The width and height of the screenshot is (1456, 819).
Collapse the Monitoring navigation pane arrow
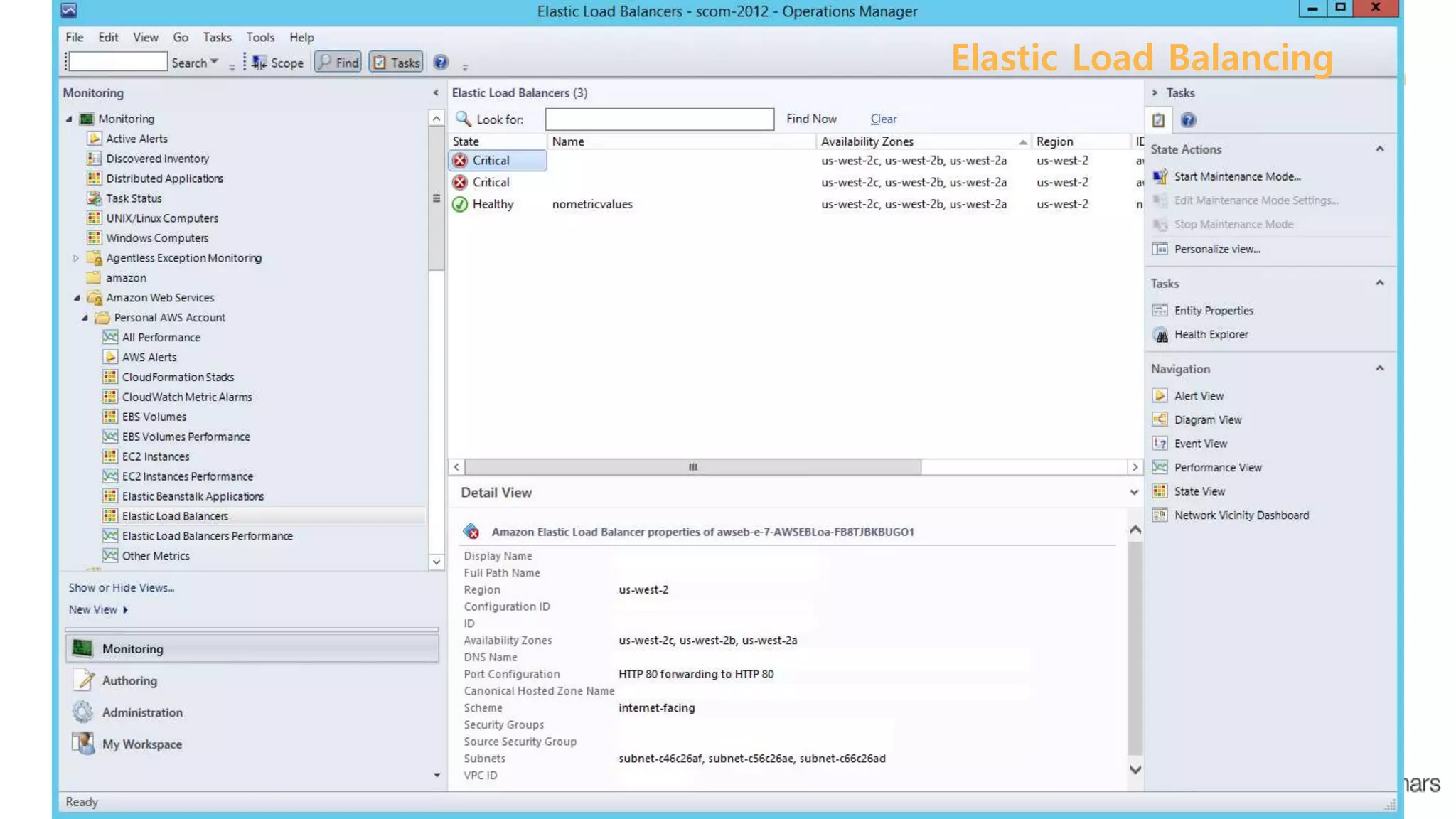tap(436, 92)
